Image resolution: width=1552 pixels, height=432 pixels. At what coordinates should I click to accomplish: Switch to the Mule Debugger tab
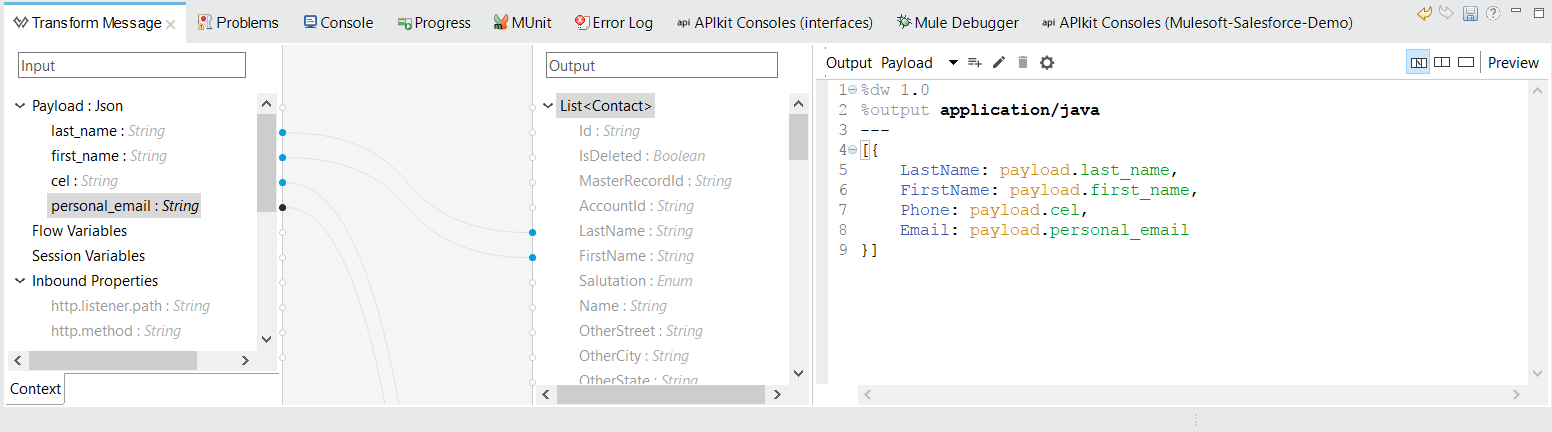pyautogui.click(x=957, y=22)
